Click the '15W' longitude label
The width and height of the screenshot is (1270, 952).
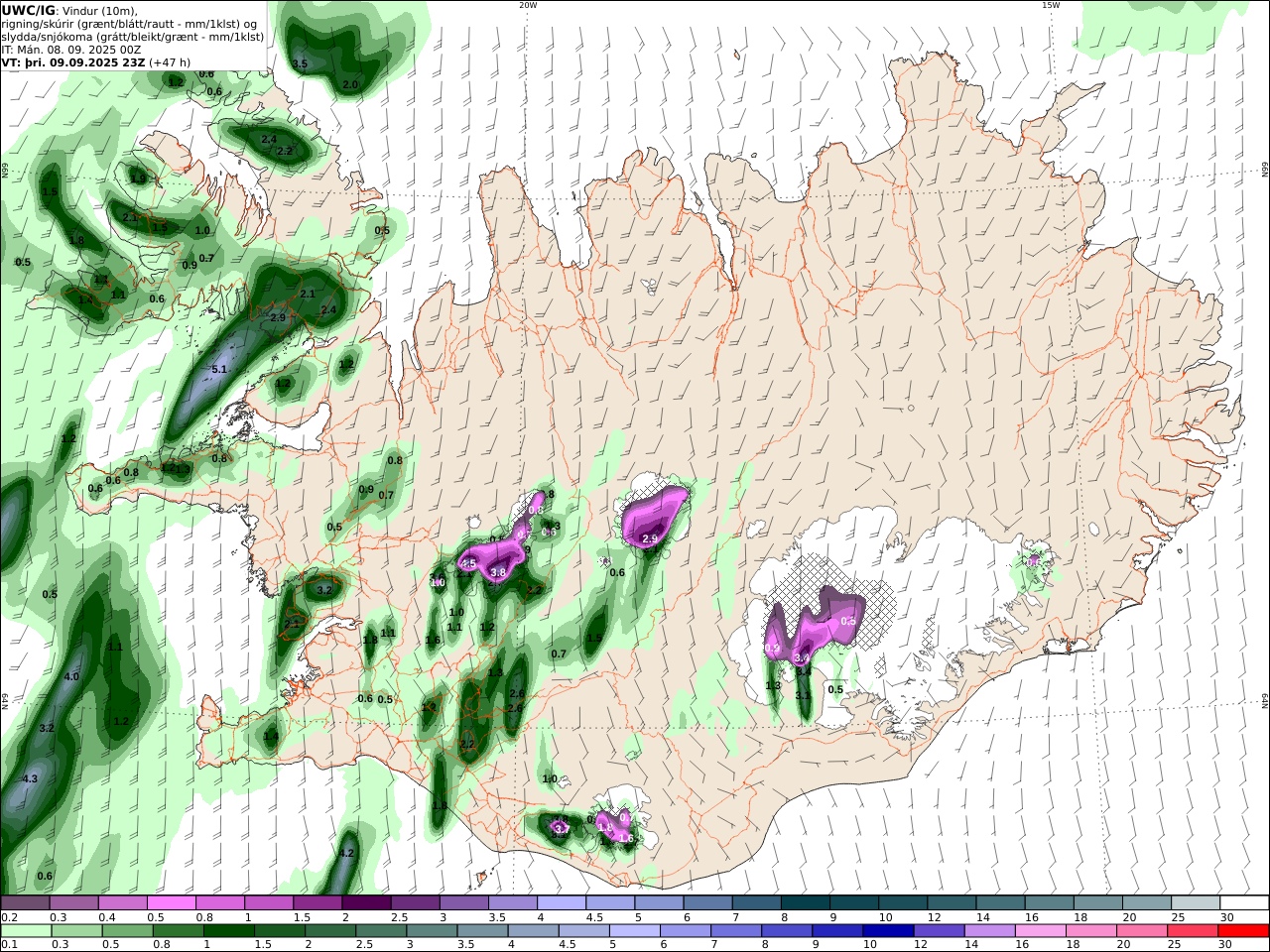coord(1051,5)
